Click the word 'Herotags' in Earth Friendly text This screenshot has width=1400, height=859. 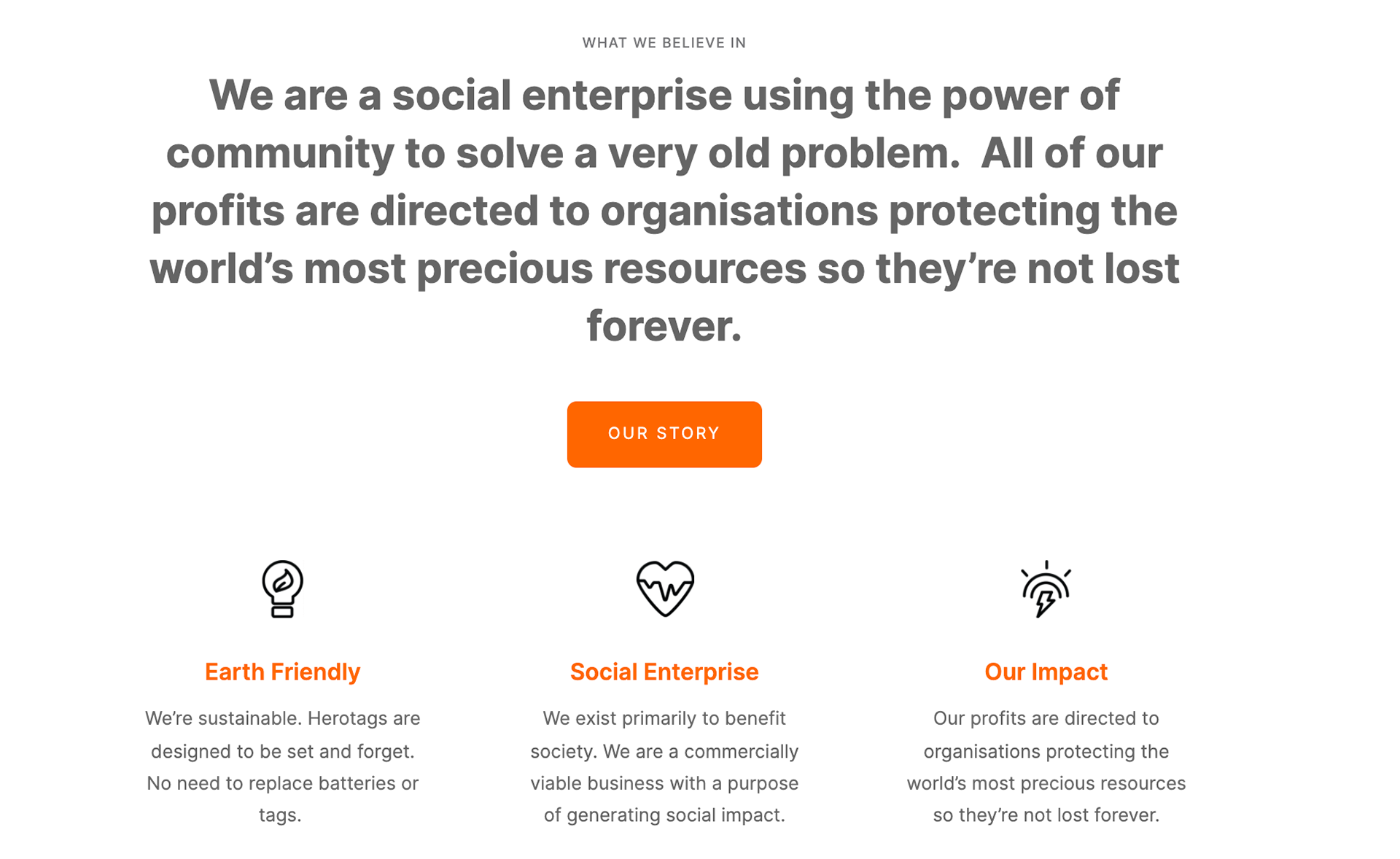point(347,718)
